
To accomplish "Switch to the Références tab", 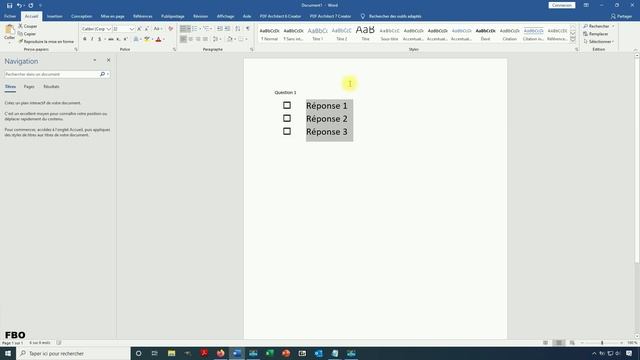I will 142,16.
